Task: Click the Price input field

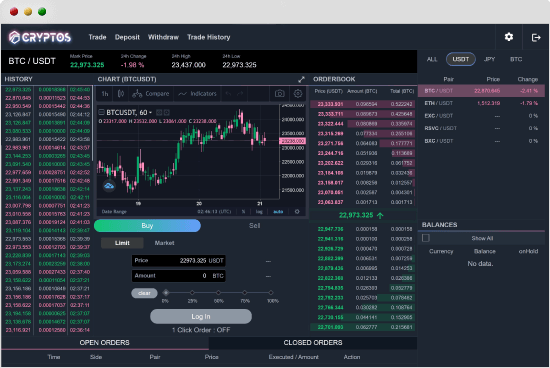Action: [x=179, y=261]
